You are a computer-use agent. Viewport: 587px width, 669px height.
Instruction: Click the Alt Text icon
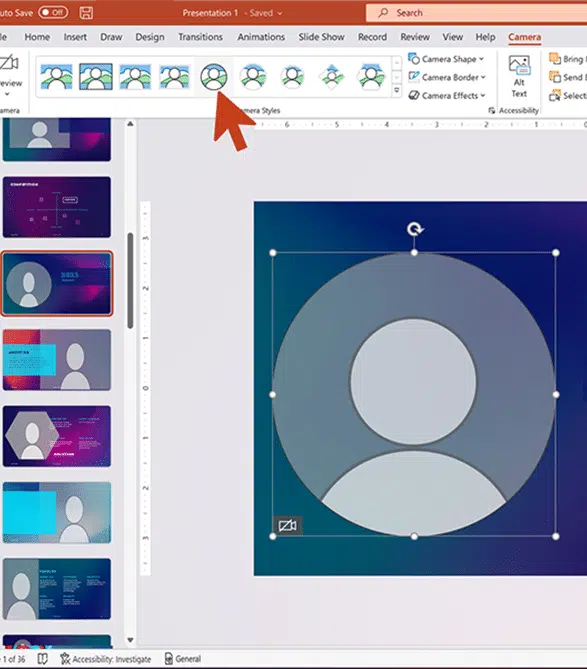(x=519, y=77)
